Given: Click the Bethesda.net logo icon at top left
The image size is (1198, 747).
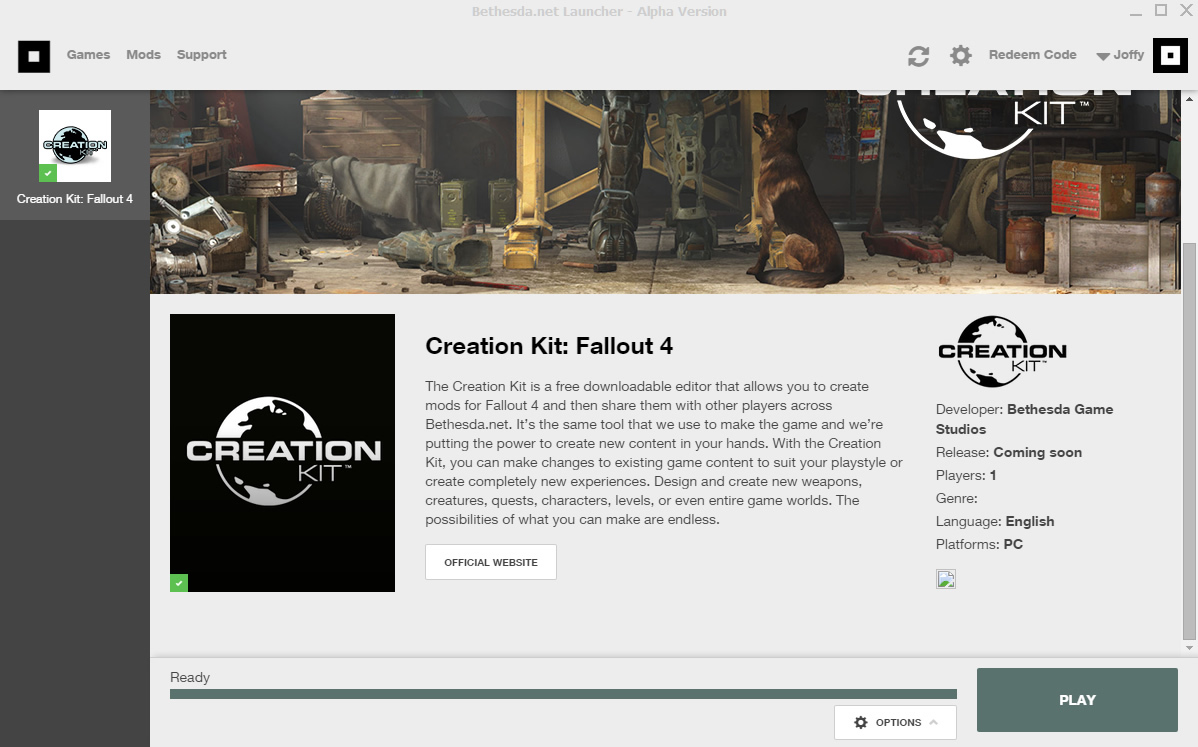Looking at the screenshot, I should point(34,56).
